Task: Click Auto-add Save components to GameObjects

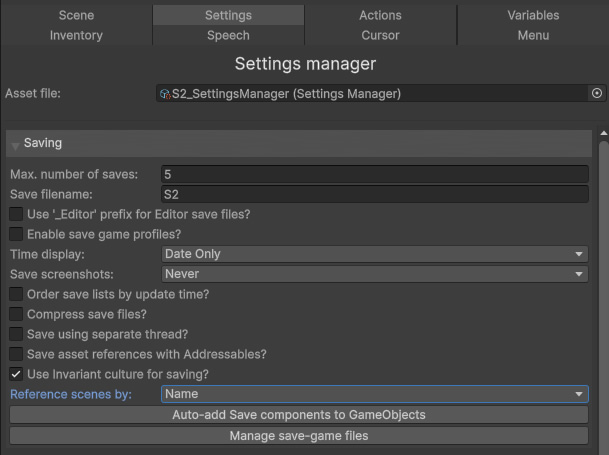Action: click(299, 415)
